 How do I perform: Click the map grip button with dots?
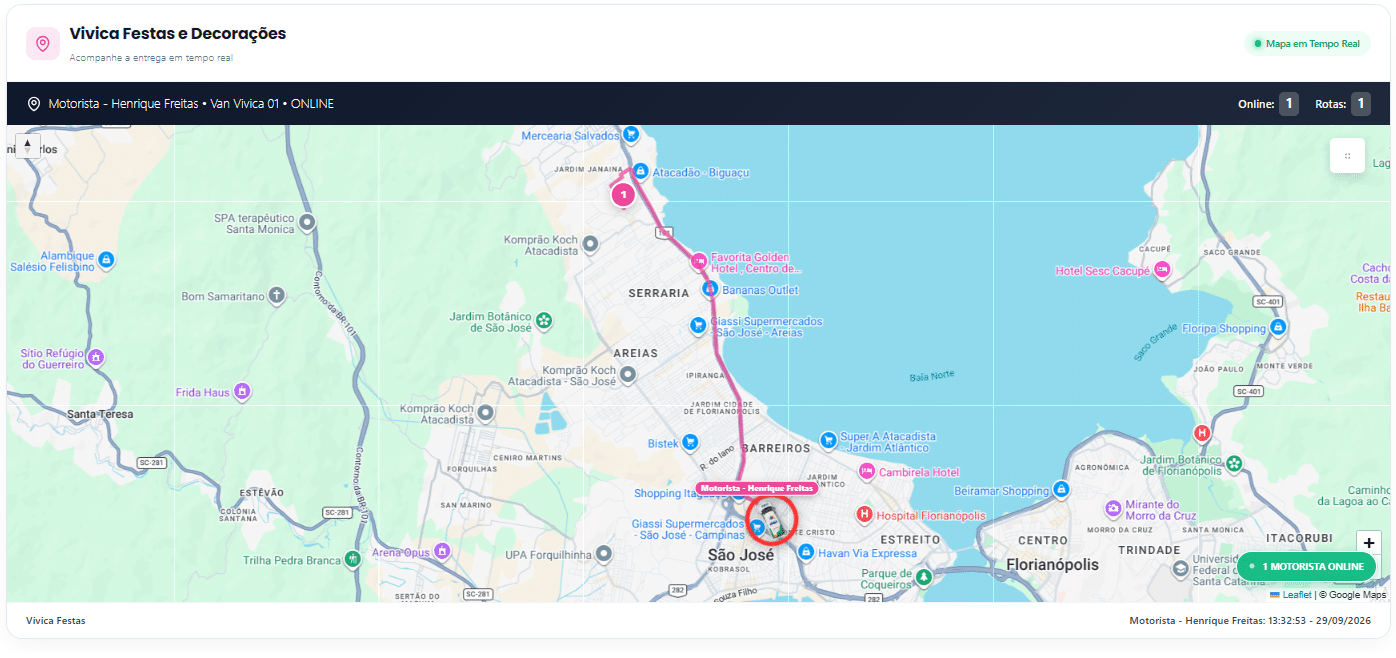pos(1347,155)
